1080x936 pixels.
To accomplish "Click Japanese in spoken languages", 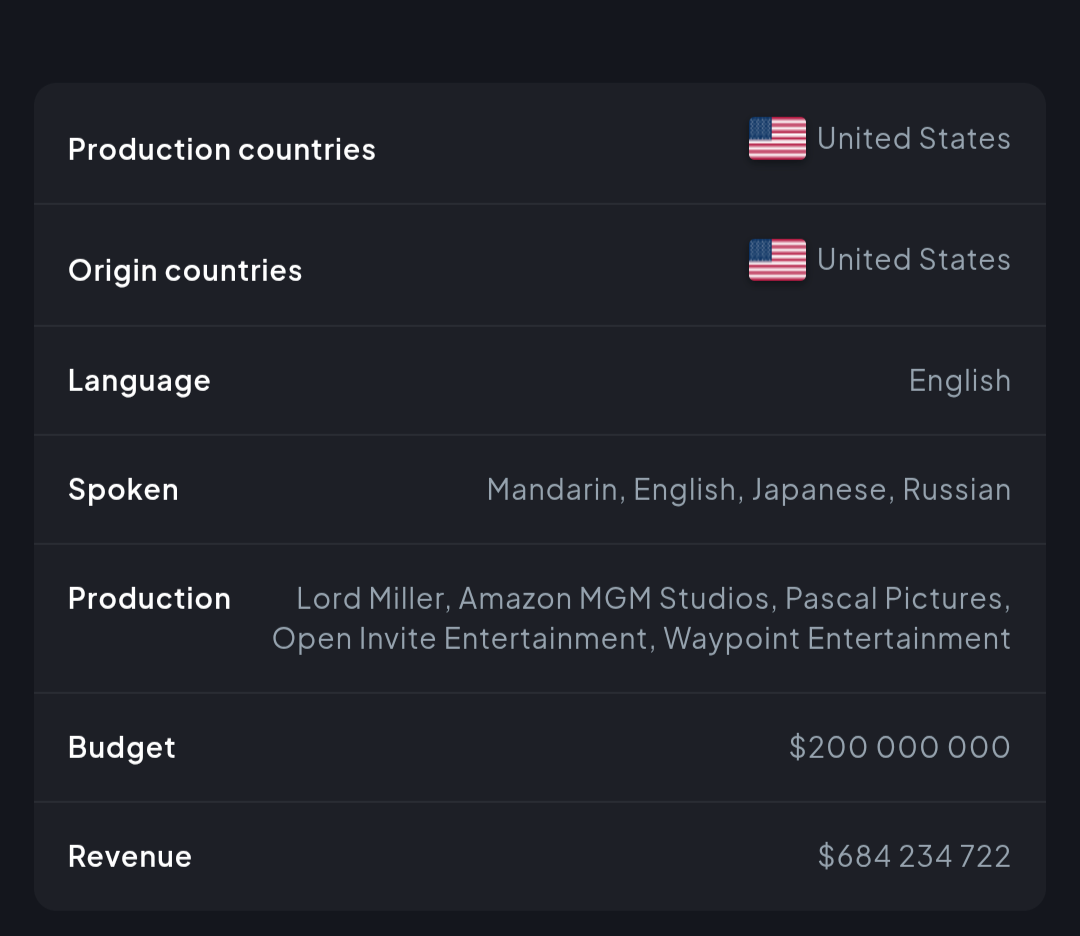I will (x=818, y=490).
